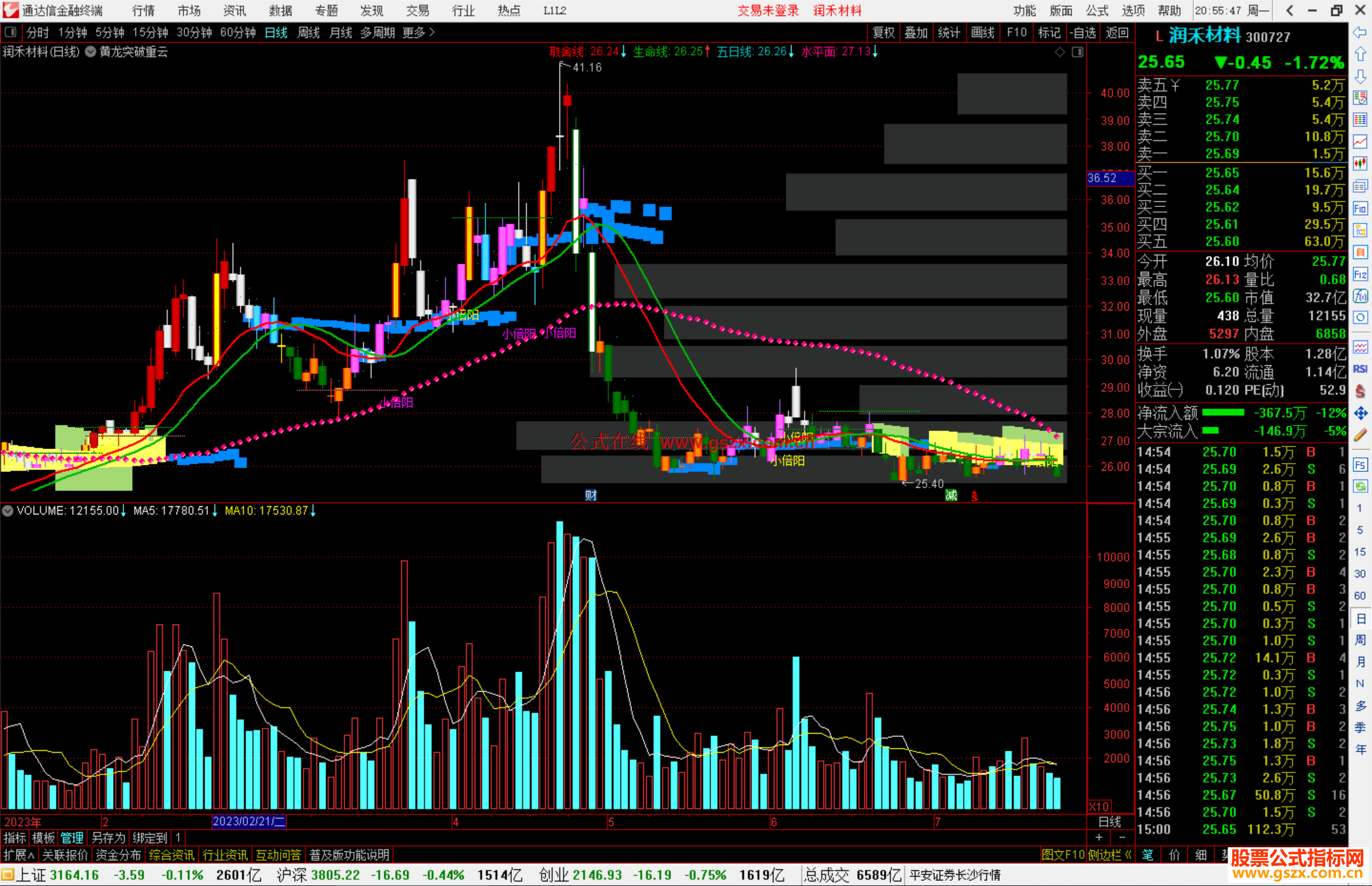Toggle the chart corner window icon

1077,52
